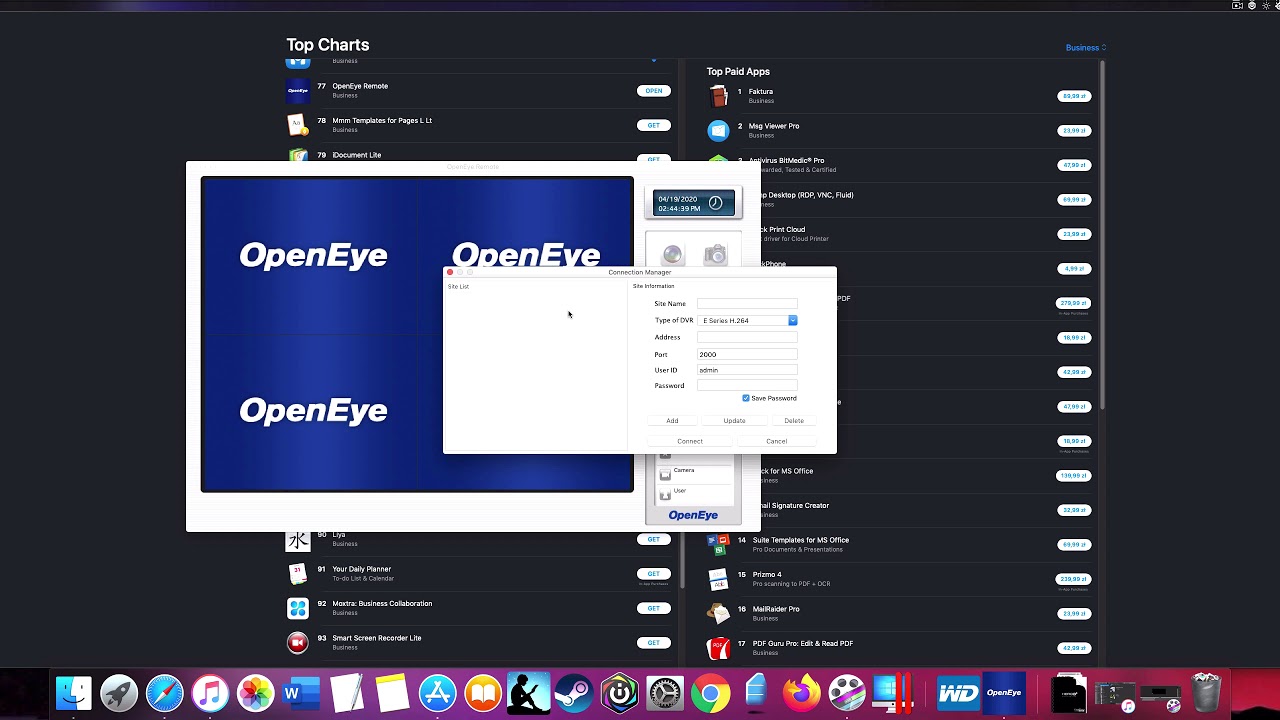Viewport: 1280px width, 720px height.
Task: Click the Top Paid Apps scrollbar
Action: coord(1102,235)
